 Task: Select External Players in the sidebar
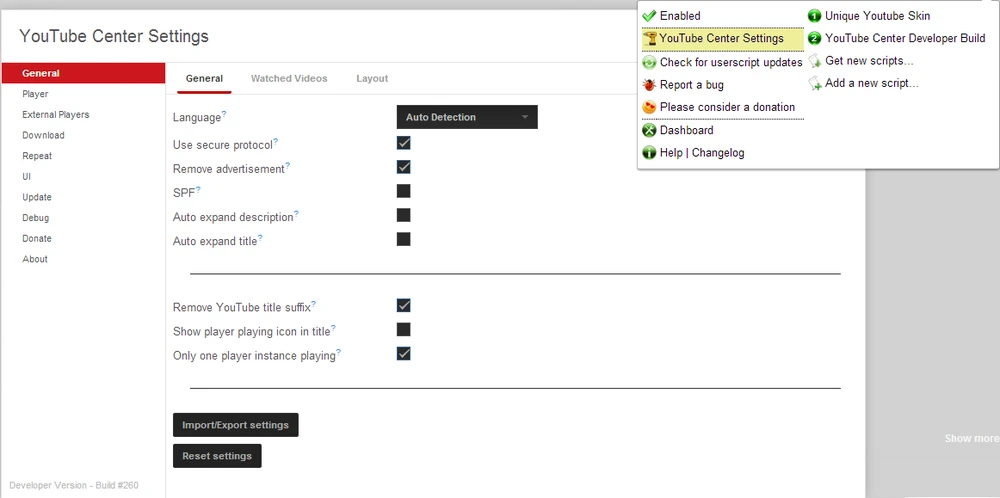(x=56, y=115)
